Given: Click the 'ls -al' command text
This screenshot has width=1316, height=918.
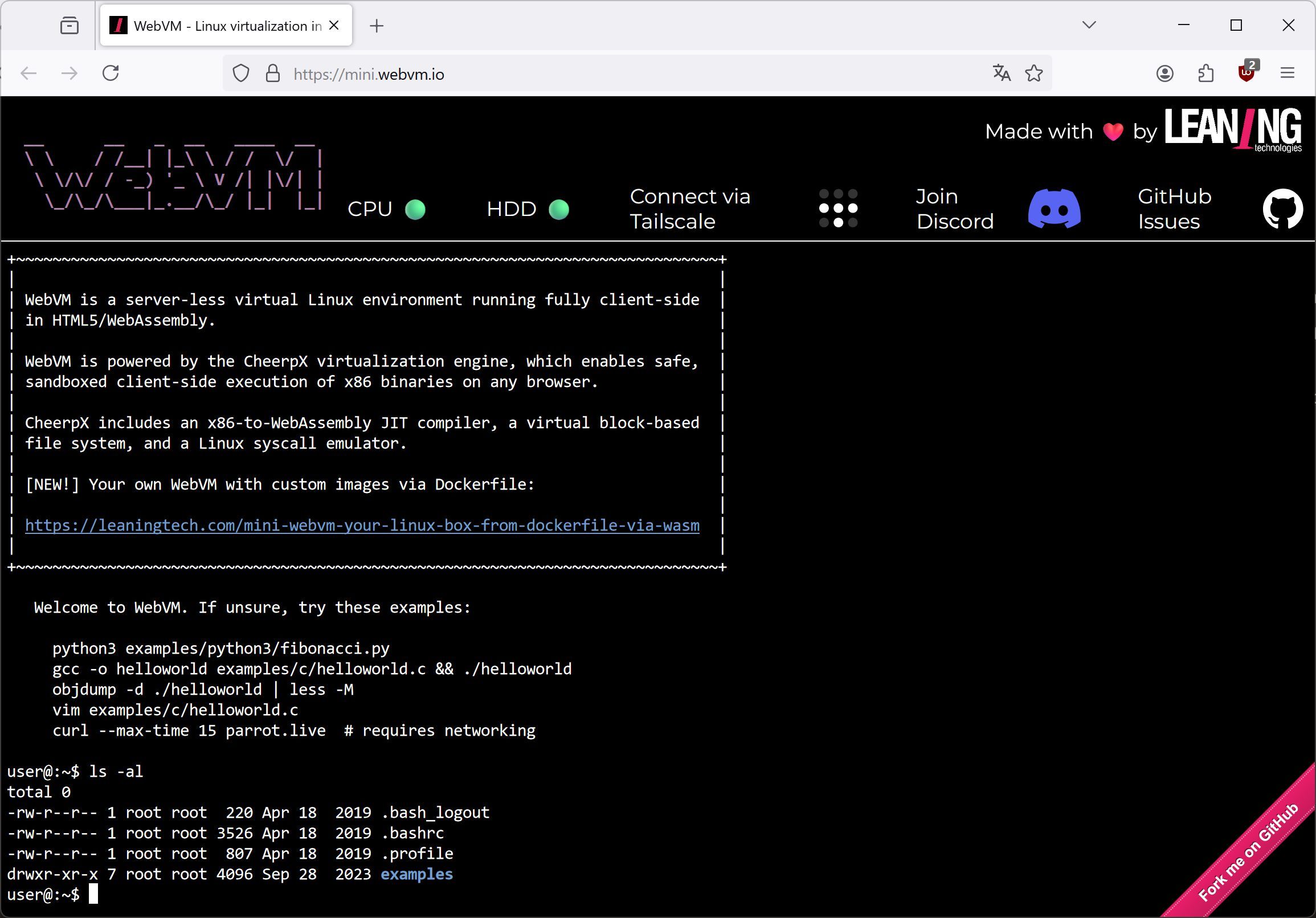Looking at the screenshot, I should [116, 771].
